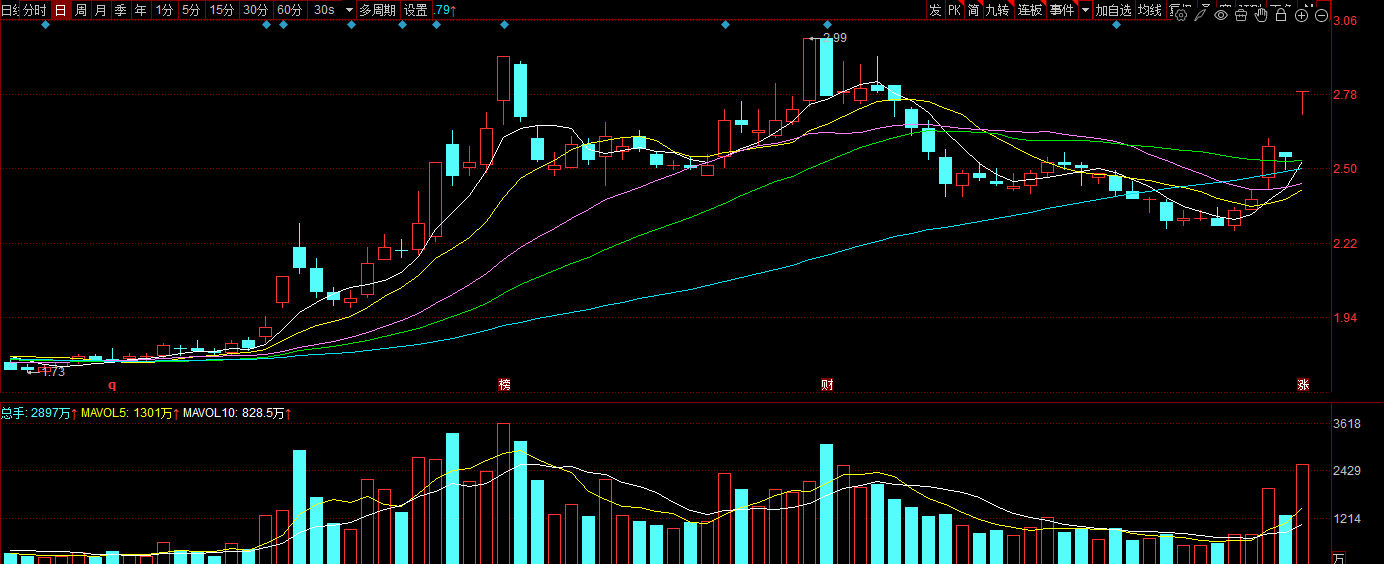This screenshot has height=564, width=1384.
Task: Select the drawing pen tool icon
Action: [x=1201, y=15]
